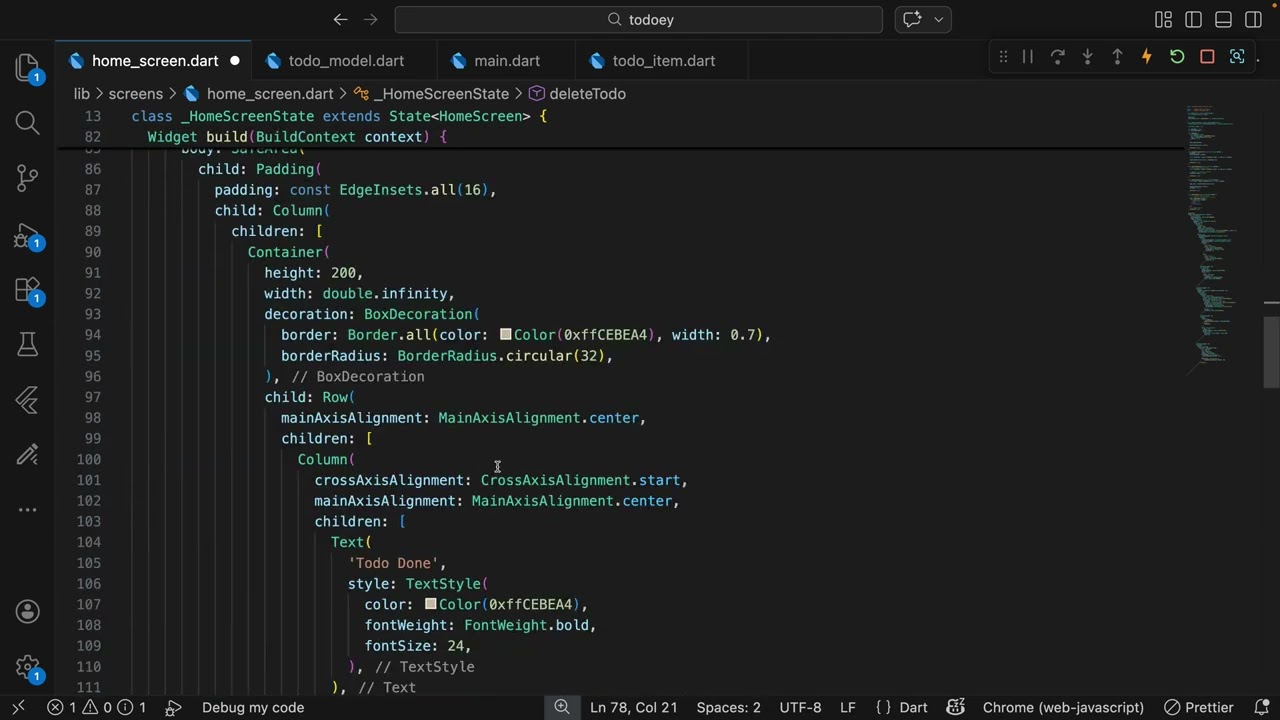Screen dimensions: 1280x720
Task: Switch to the main.dart tab
Action: (507, 61)
